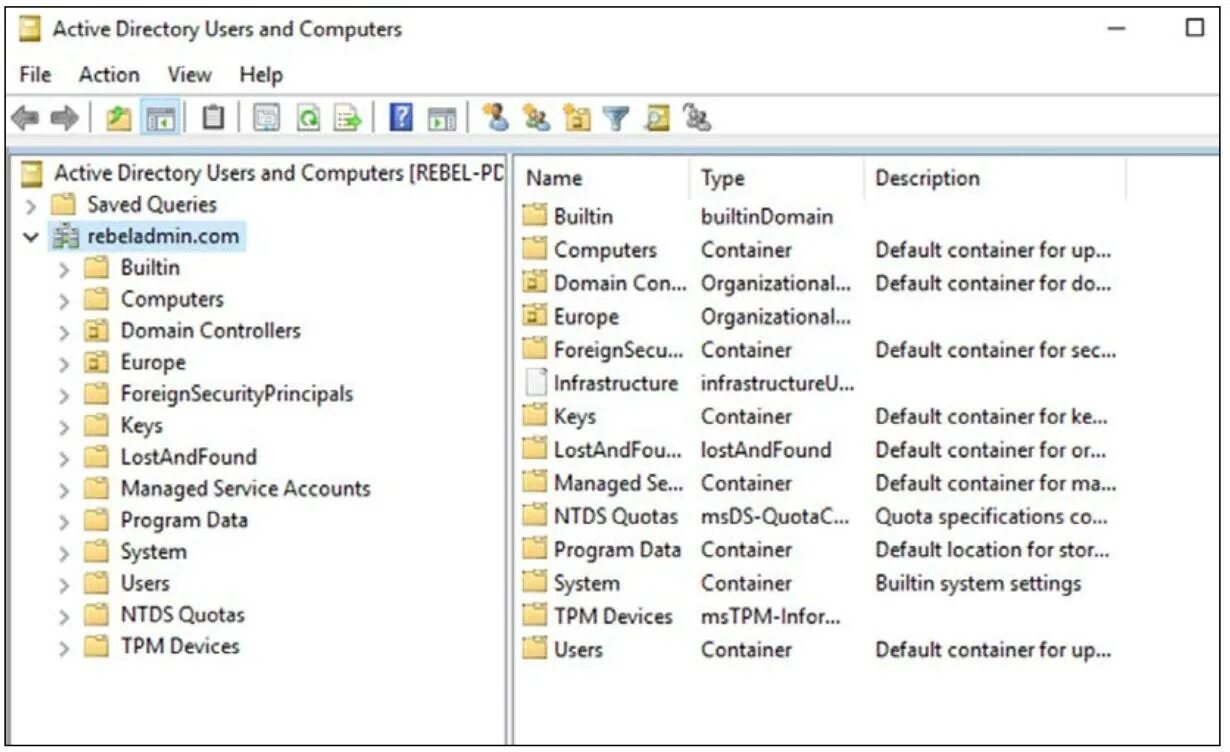Select Program Data in the console tree
The width and height of the screenshot is (1230, 752).
pos(184,520)
